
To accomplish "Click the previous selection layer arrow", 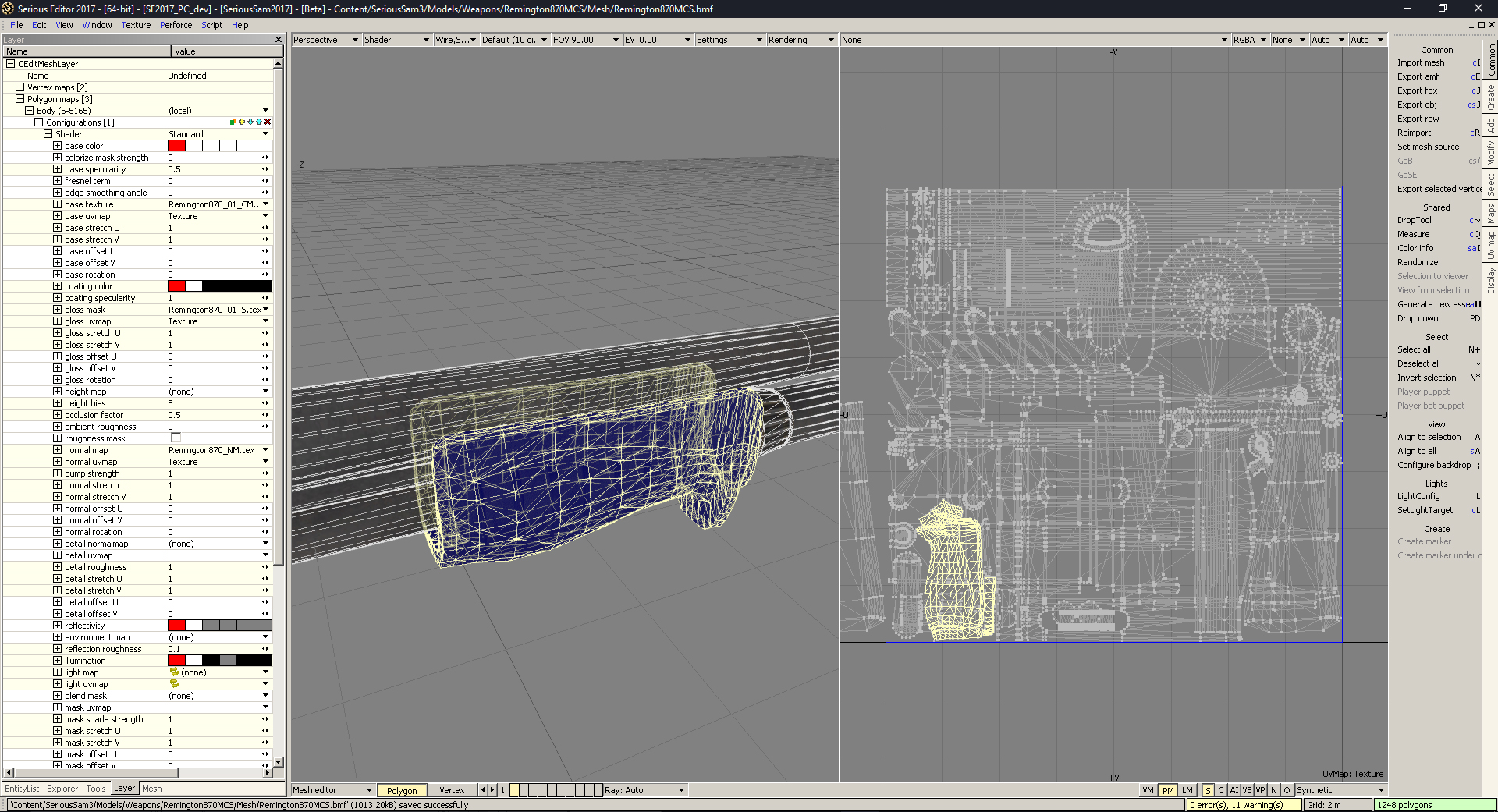I will click(482, 790).
